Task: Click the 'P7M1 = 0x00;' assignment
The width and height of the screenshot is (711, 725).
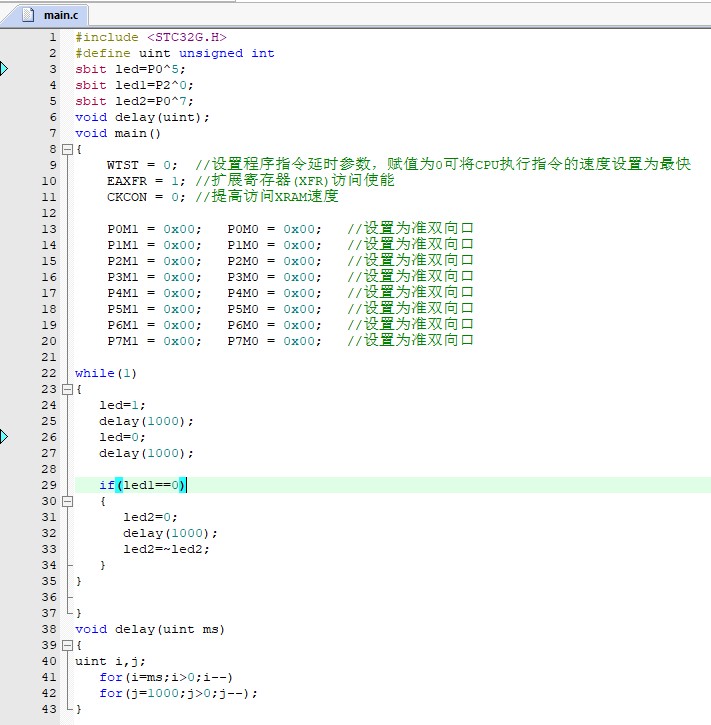Action: click(x=154, y=341)
